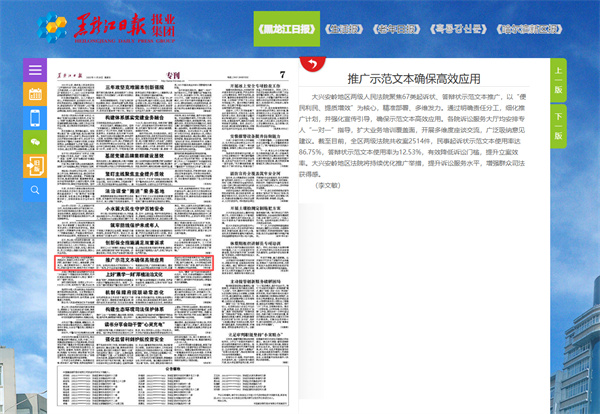600x414 pixels.
Task: Click the orange login/document icon in sidebar
Action: point(35,165)
